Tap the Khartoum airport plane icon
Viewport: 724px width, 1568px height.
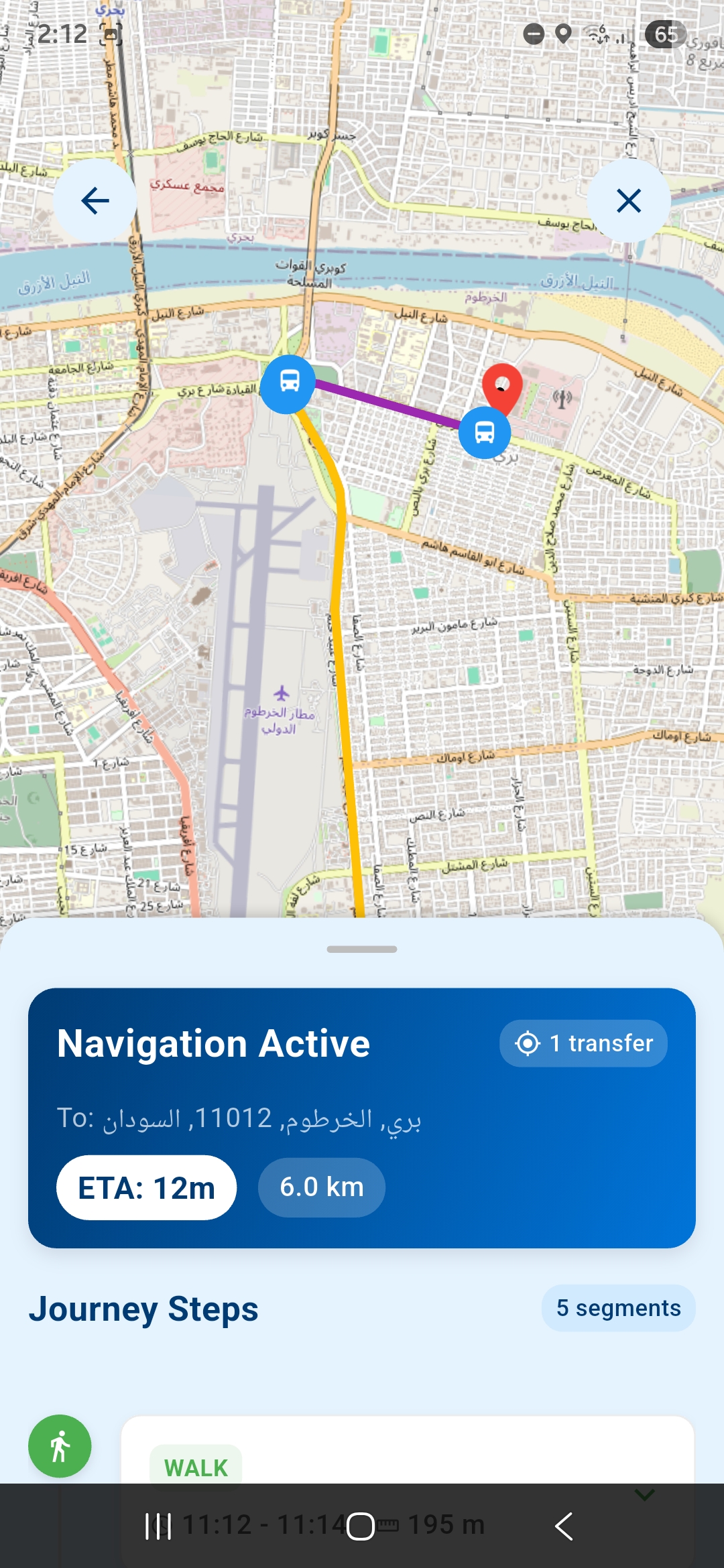282,693
